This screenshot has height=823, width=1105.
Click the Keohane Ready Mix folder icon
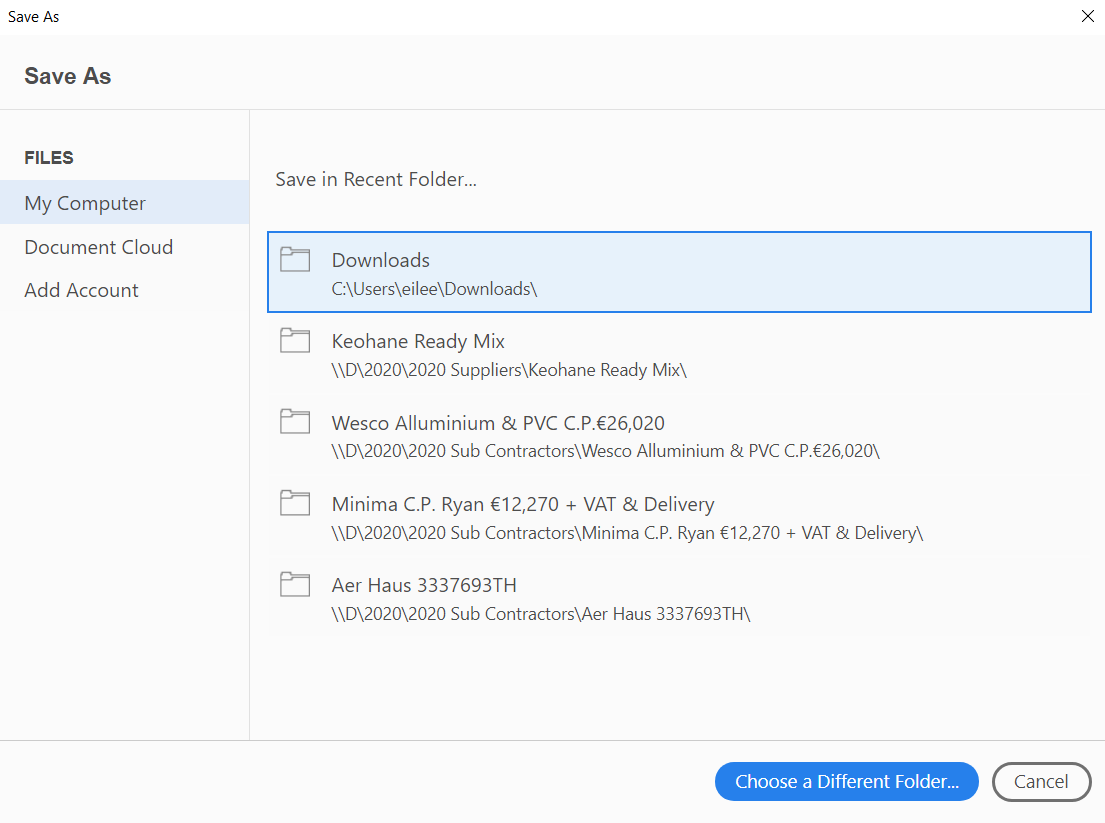pyautogui.click(x=295, y=340)
